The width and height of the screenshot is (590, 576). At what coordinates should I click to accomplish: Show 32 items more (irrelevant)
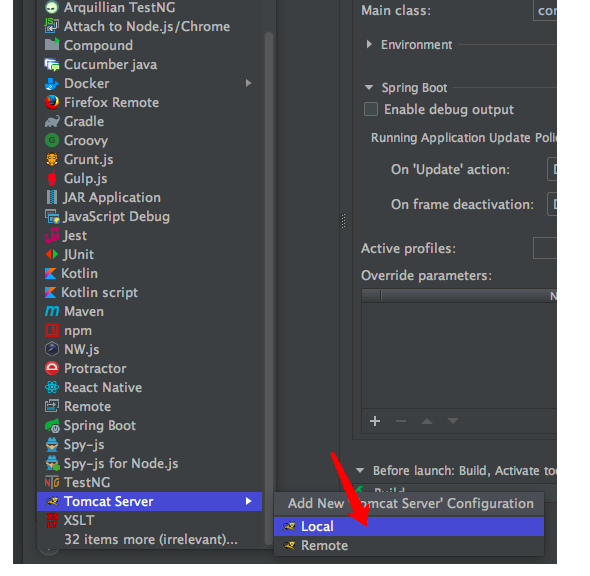[x=151, y=540]
